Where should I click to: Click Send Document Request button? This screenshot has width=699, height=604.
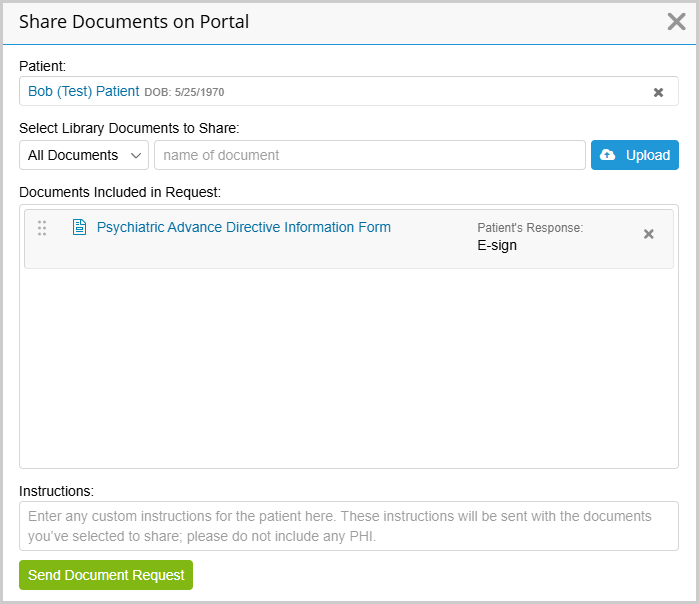[106, 575]
